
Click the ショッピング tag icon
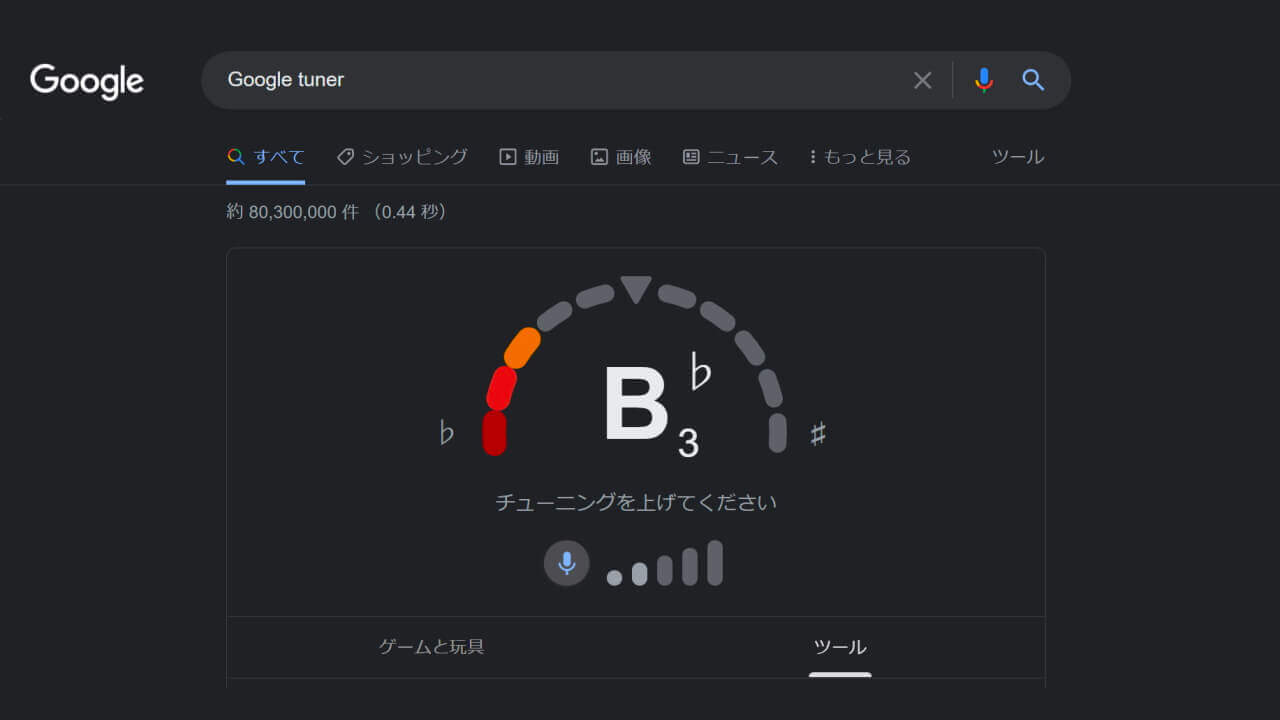pyautogui.click(x=346, y=156)
